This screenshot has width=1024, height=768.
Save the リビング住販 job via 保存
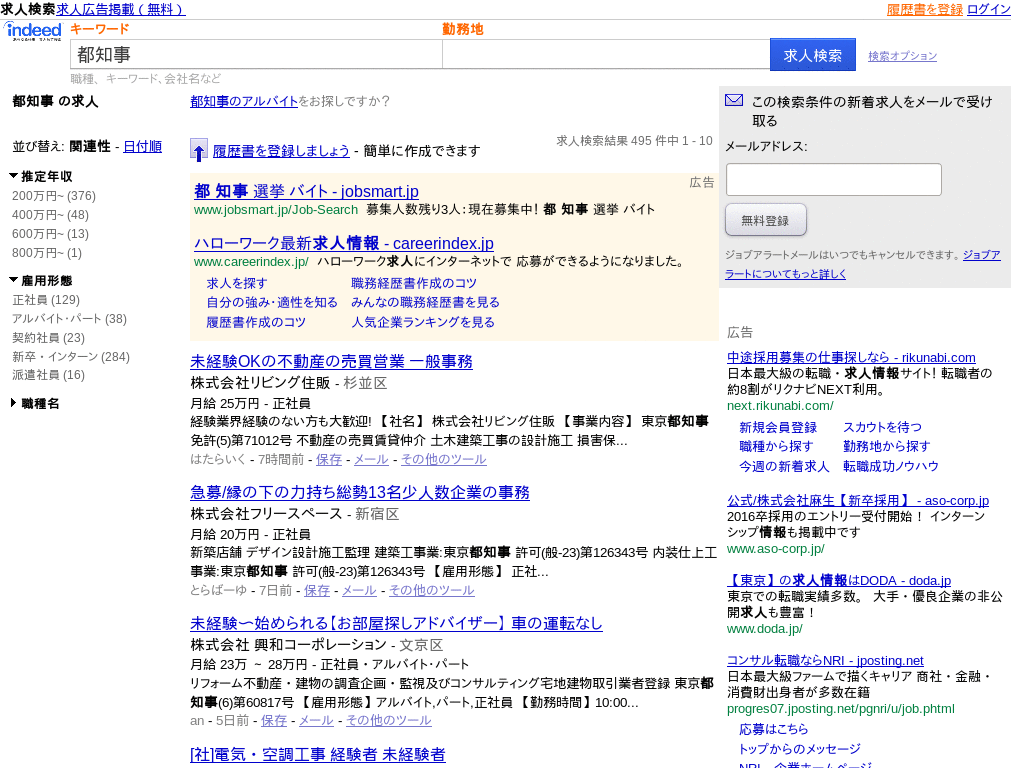point(329,459)
